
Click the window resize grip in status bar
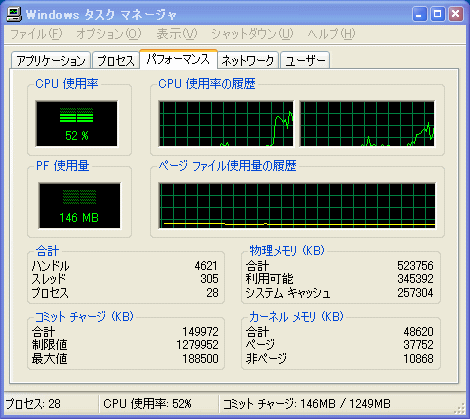point(459,408)
